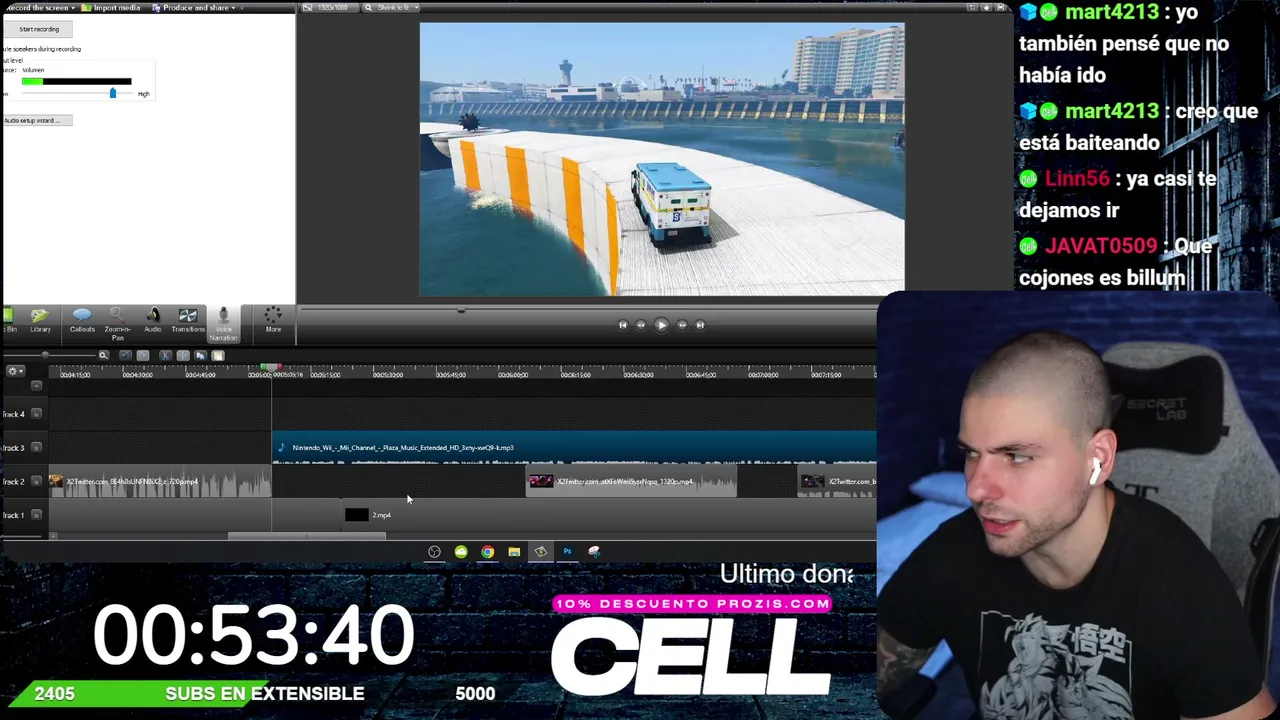Screen dimensions: 1280x720
Task: Open Photoshop from the taskbar
Action: tap(567, 552)
